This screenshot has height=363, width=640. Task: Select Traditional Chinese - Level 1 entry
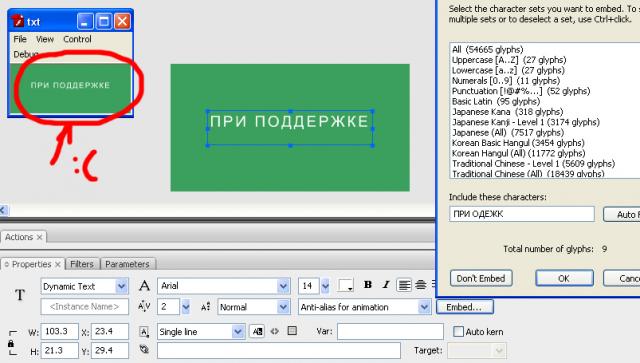pyautogui.click(x=533, y=164)
